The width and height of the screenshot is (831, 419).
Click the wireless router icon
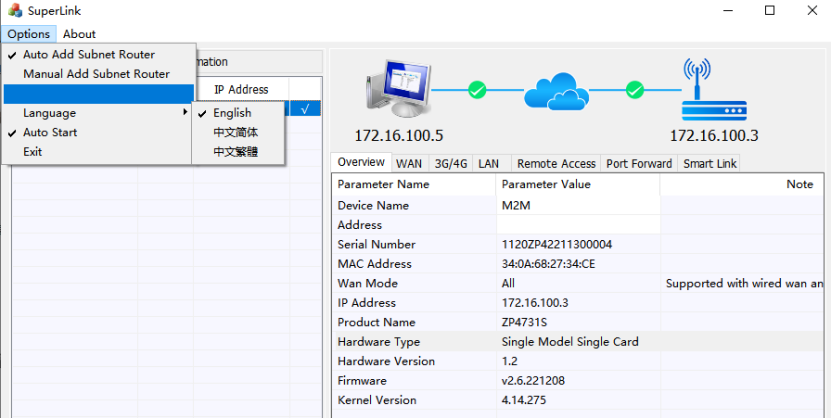click(x=713, y=92)
